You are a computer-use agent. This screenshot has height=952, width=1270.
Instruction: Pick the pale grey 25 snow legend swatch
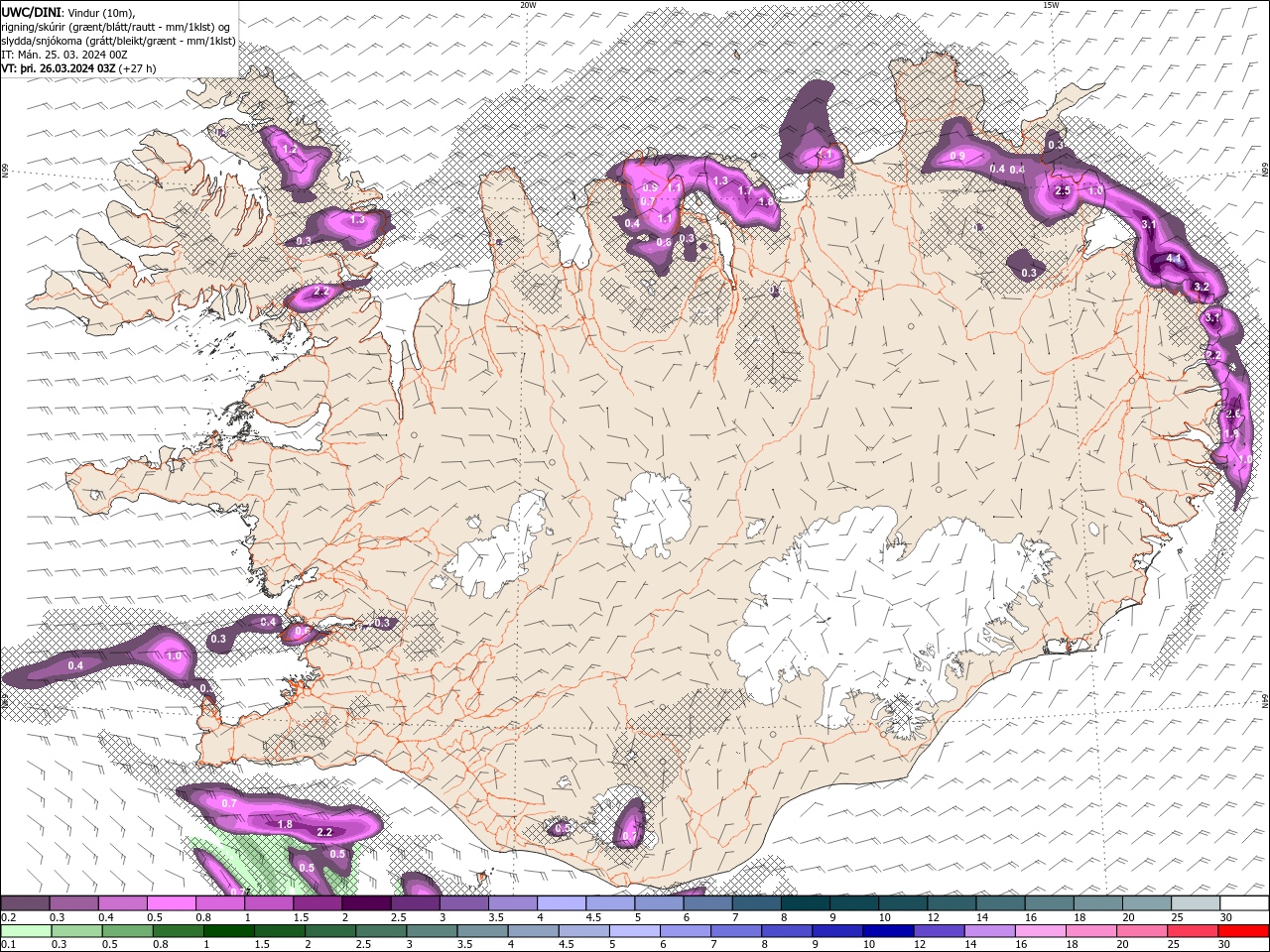click(x=1196, y=903)
